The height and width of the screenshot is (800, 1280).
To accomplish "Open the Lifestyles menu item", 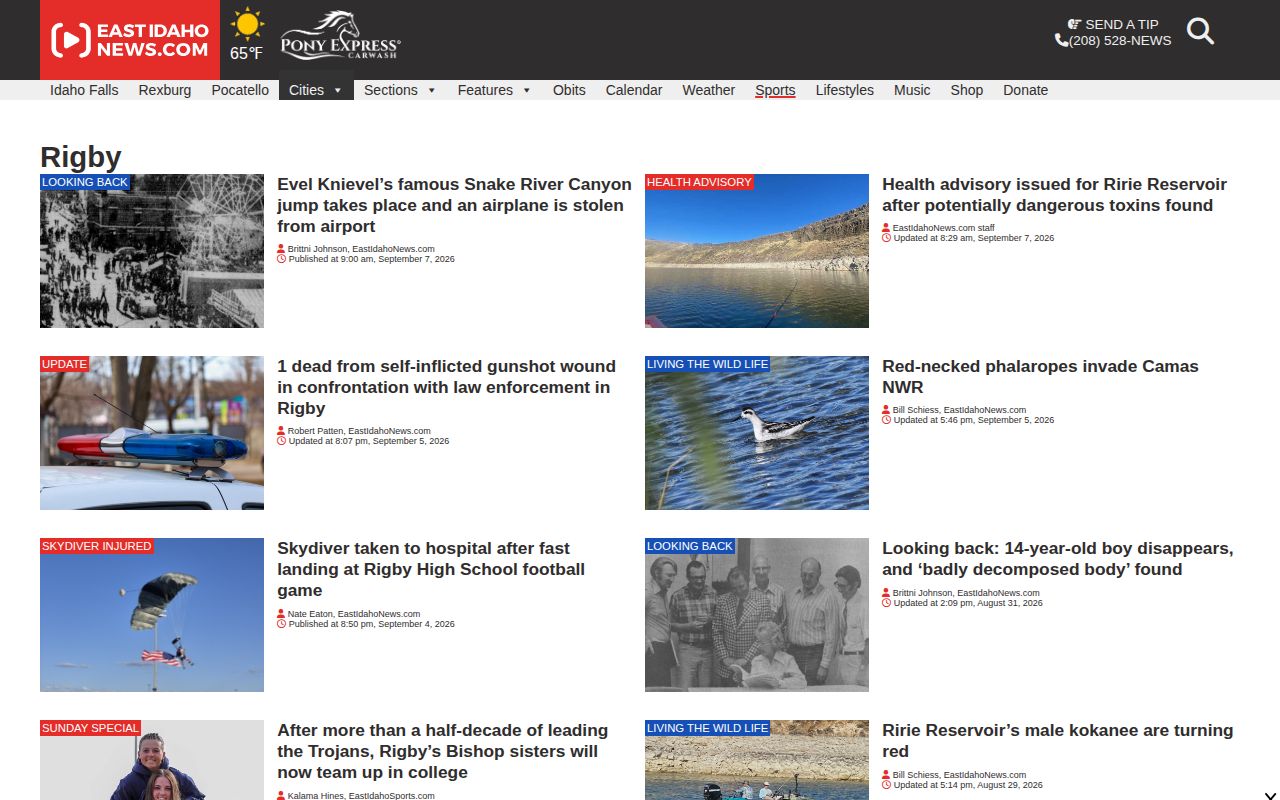I will click(x=845, y=90).
